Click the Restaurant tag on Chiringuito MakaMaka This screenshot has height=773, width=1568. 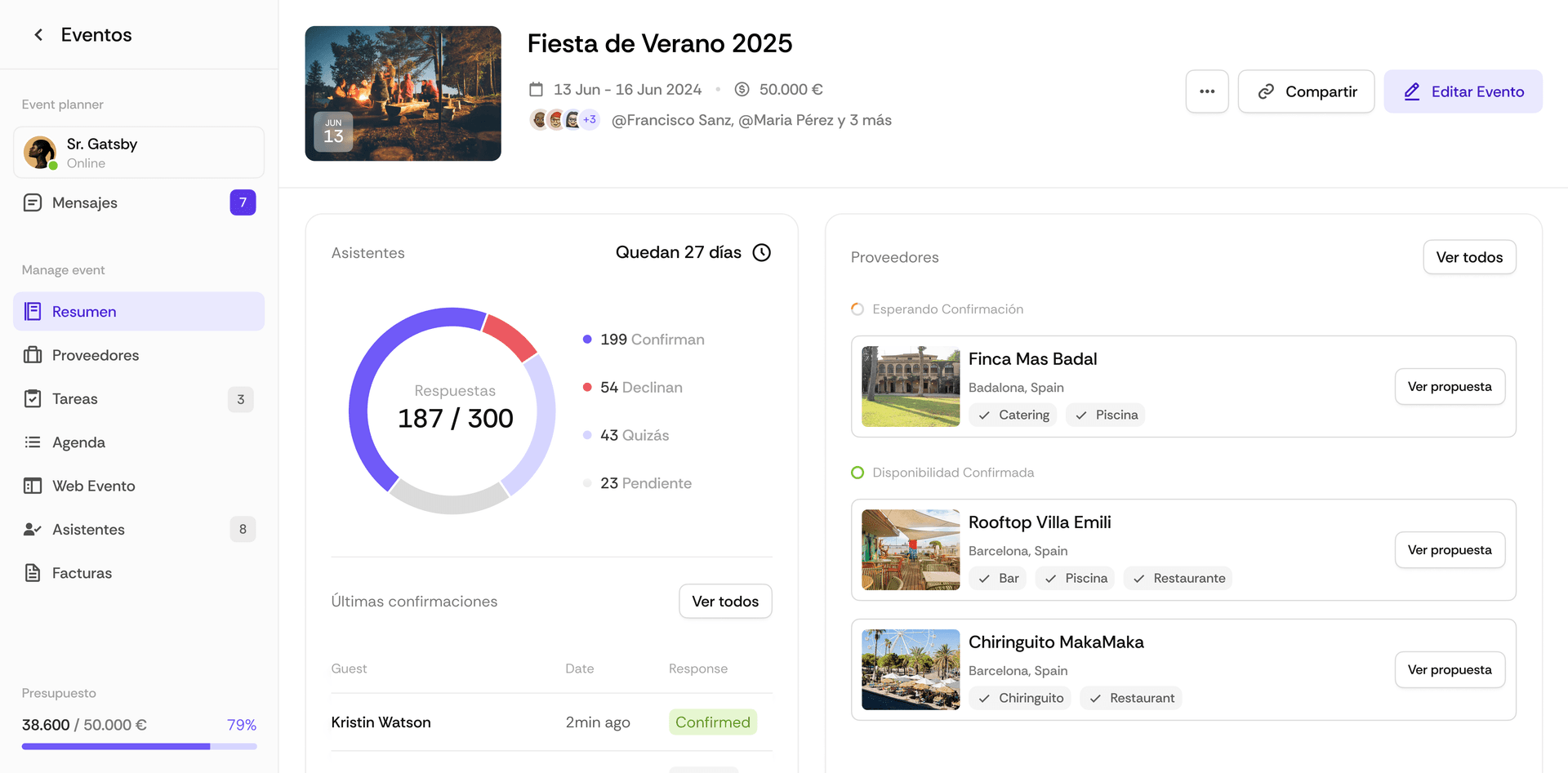pyautogui.click(x=1130, y=698)
